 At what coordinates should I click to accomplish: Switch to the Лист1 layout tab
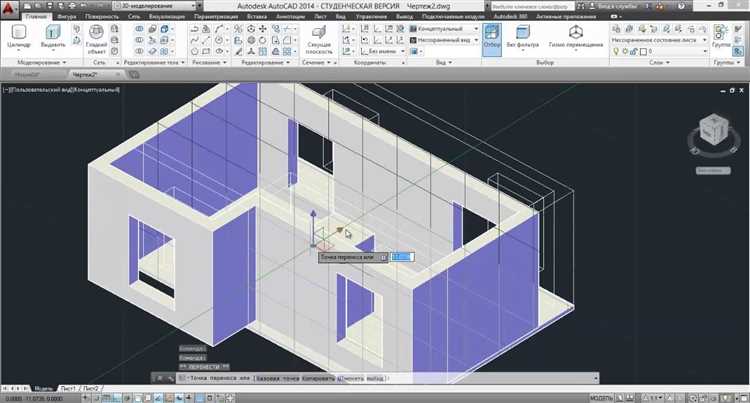[69, 387]
